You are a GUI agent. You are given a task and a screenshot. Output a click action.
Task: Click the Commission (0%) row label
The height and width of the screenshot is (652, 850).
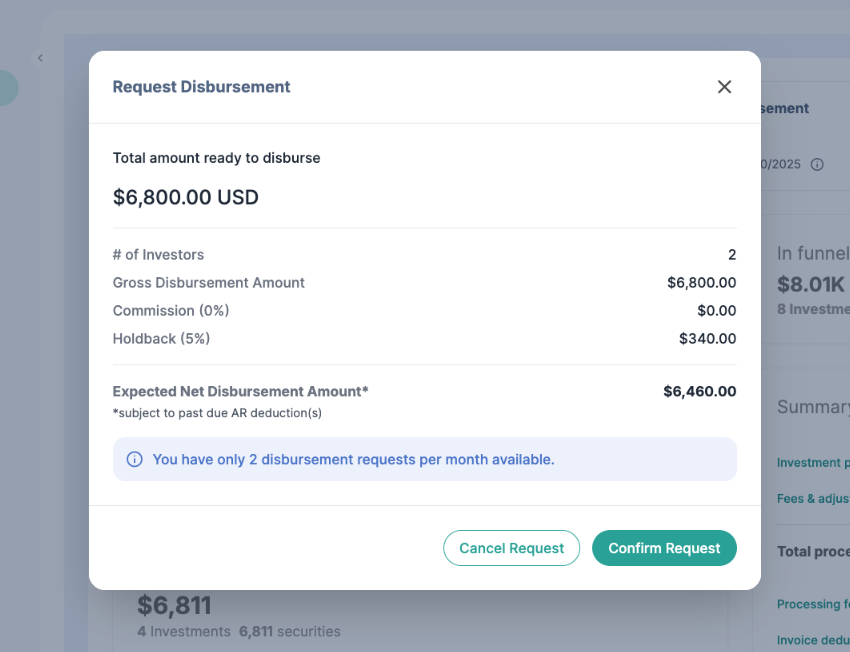coord(171,311)
